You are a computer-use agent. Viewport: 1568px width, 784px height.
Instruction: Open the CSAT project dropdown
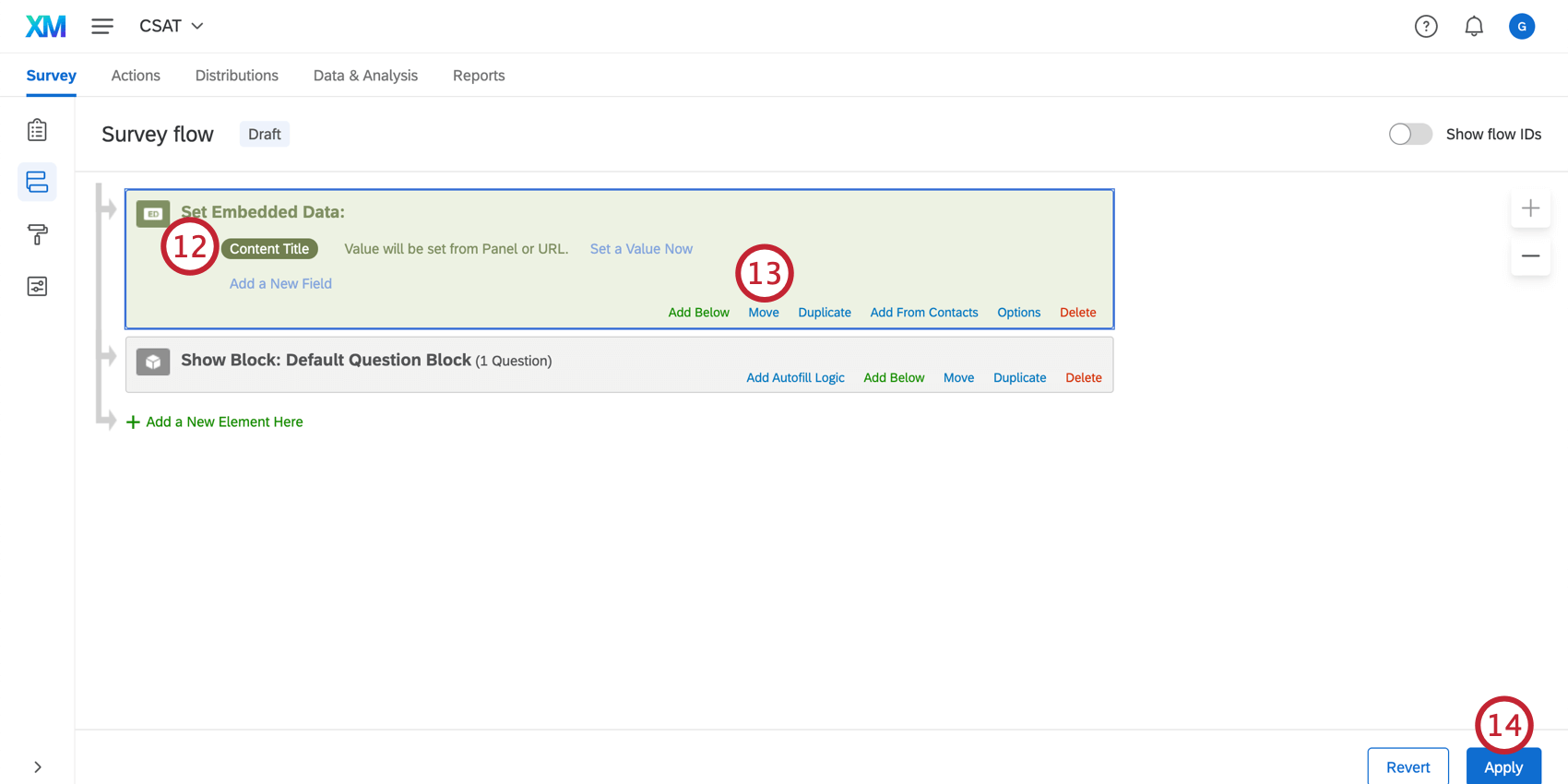pyautogui.click(x=172, y=26)
